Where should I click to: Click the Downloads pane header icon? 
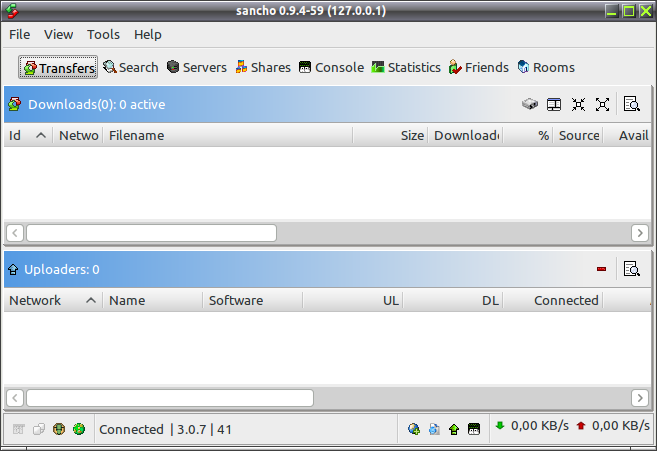point(15,104)
